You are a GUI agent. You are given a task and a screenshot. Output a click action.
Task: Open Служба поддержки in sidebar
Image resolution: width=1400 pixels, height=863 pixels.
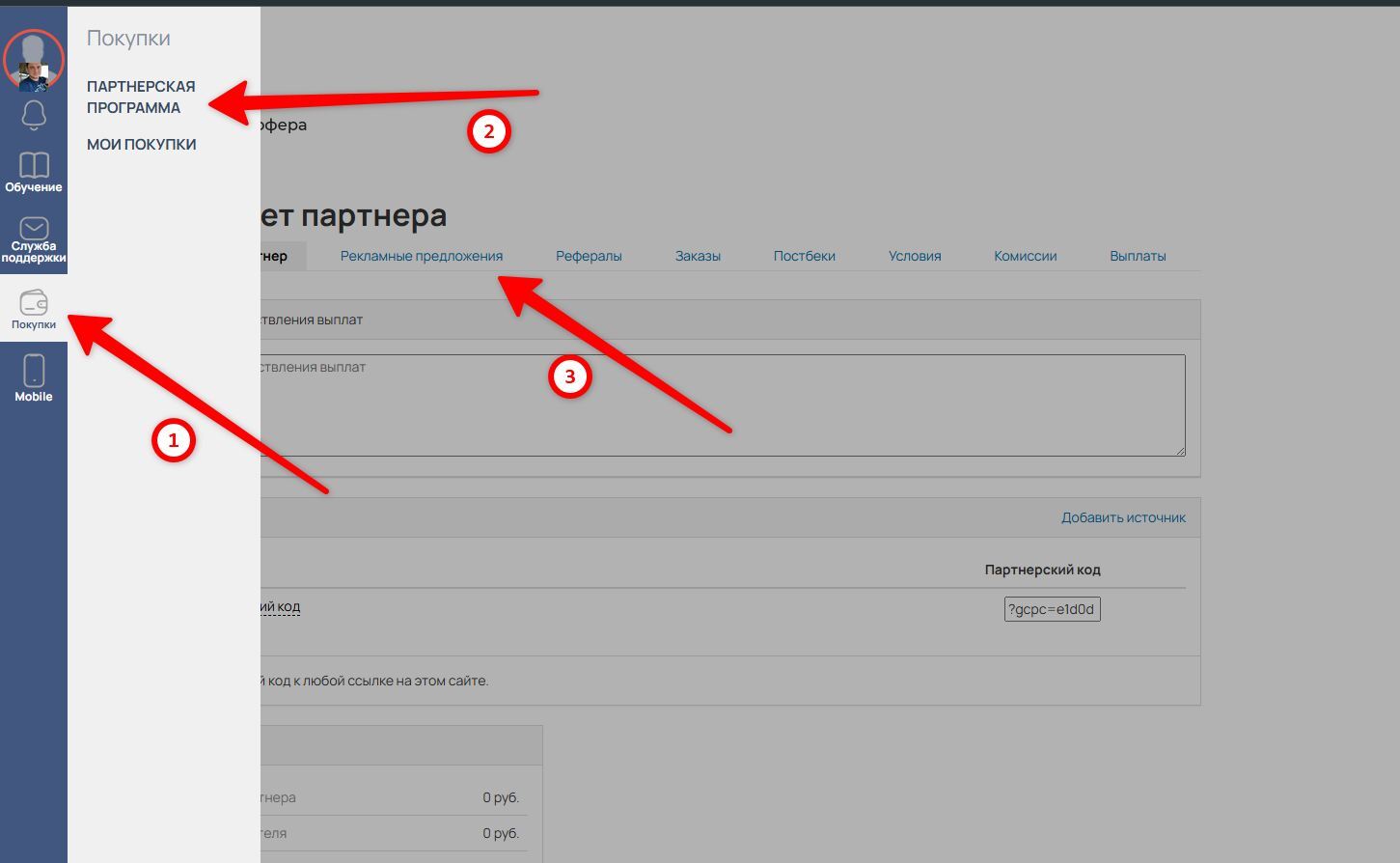pyautogui.click(x=34, y=239)
